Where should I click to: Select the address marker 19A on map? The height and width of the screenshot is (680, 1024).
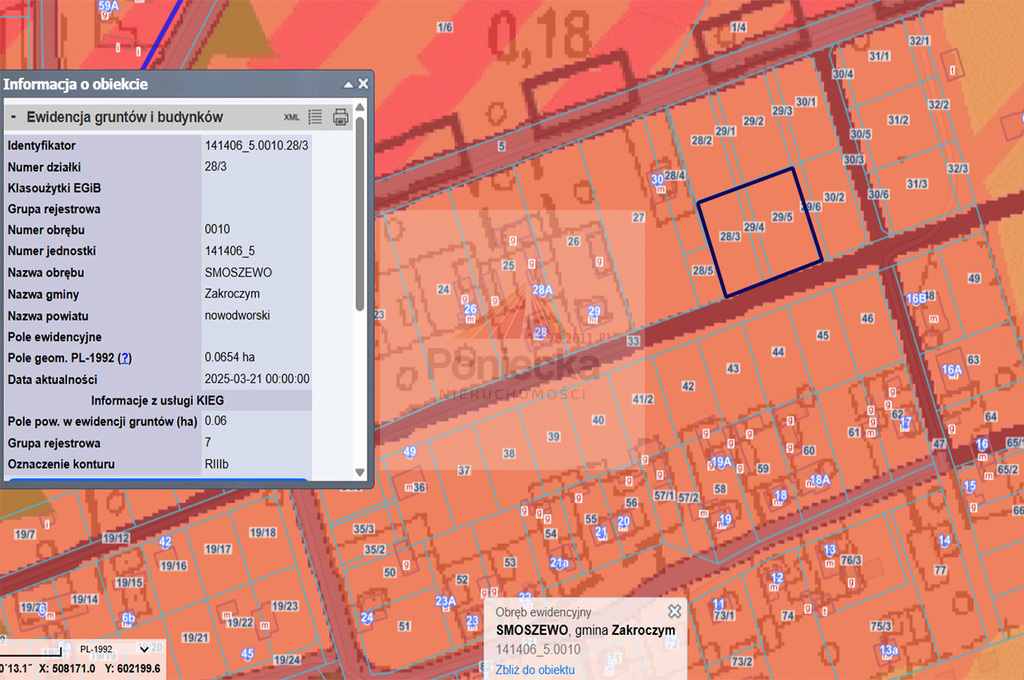click(721, 461)
